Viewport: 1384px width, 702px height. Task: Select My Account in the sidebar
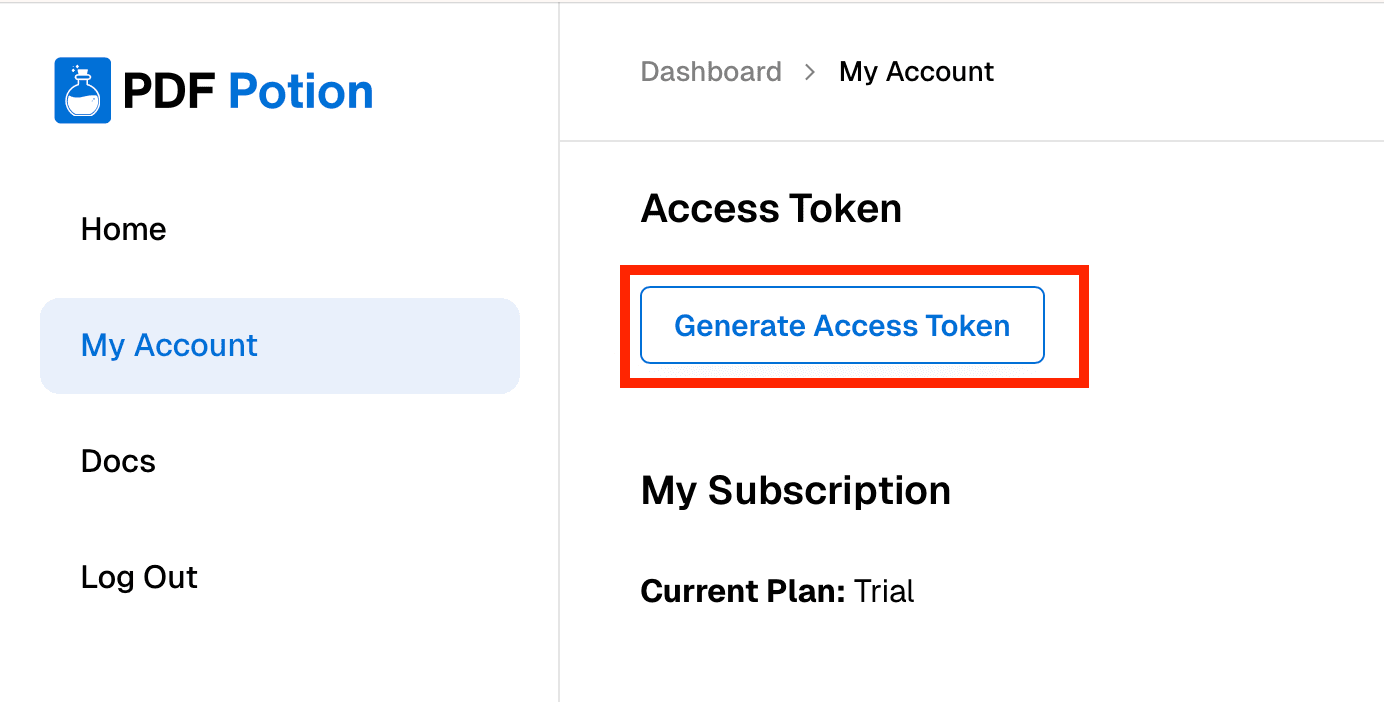click(x=169, y=346)
